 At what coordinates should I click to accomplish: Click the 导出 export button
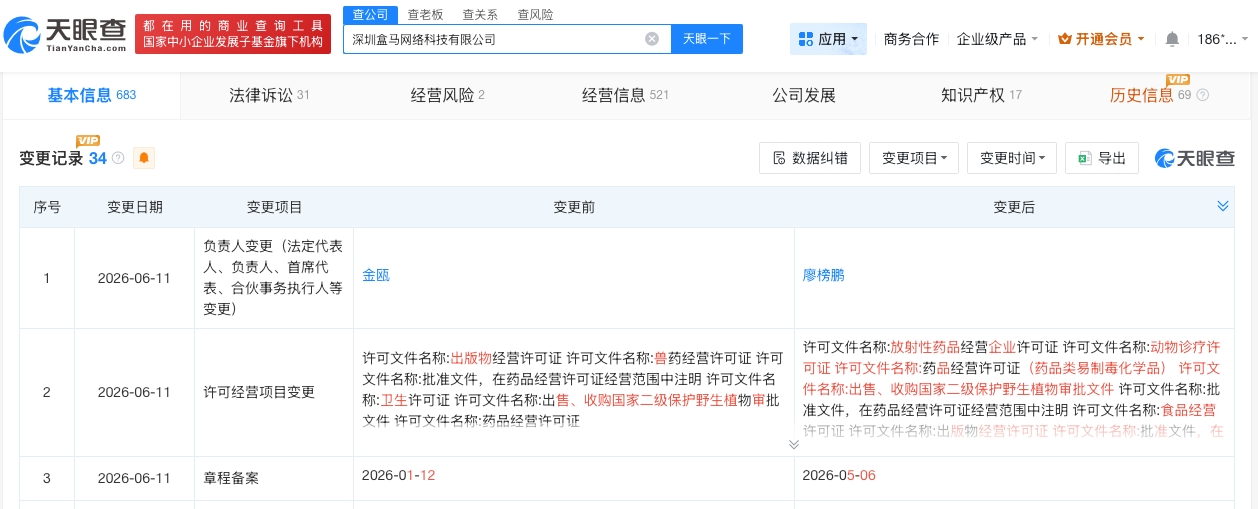(x=1101, y=158)
